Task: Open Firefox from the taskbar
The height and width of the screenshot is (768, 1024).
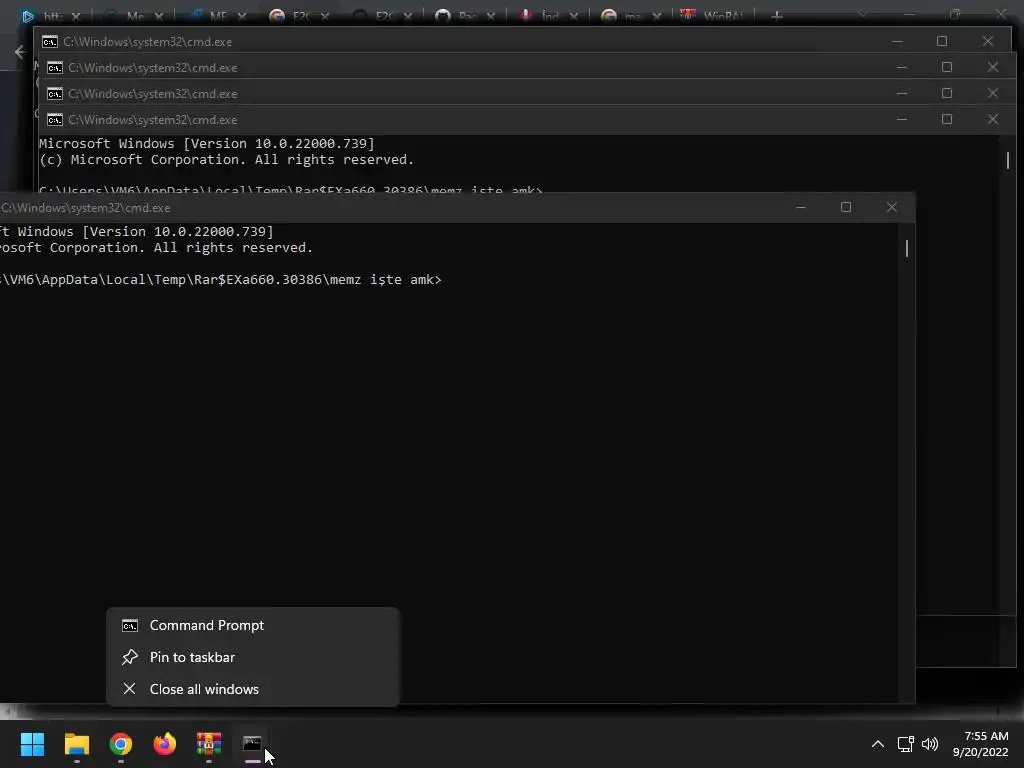Action: tap(165, 744)
